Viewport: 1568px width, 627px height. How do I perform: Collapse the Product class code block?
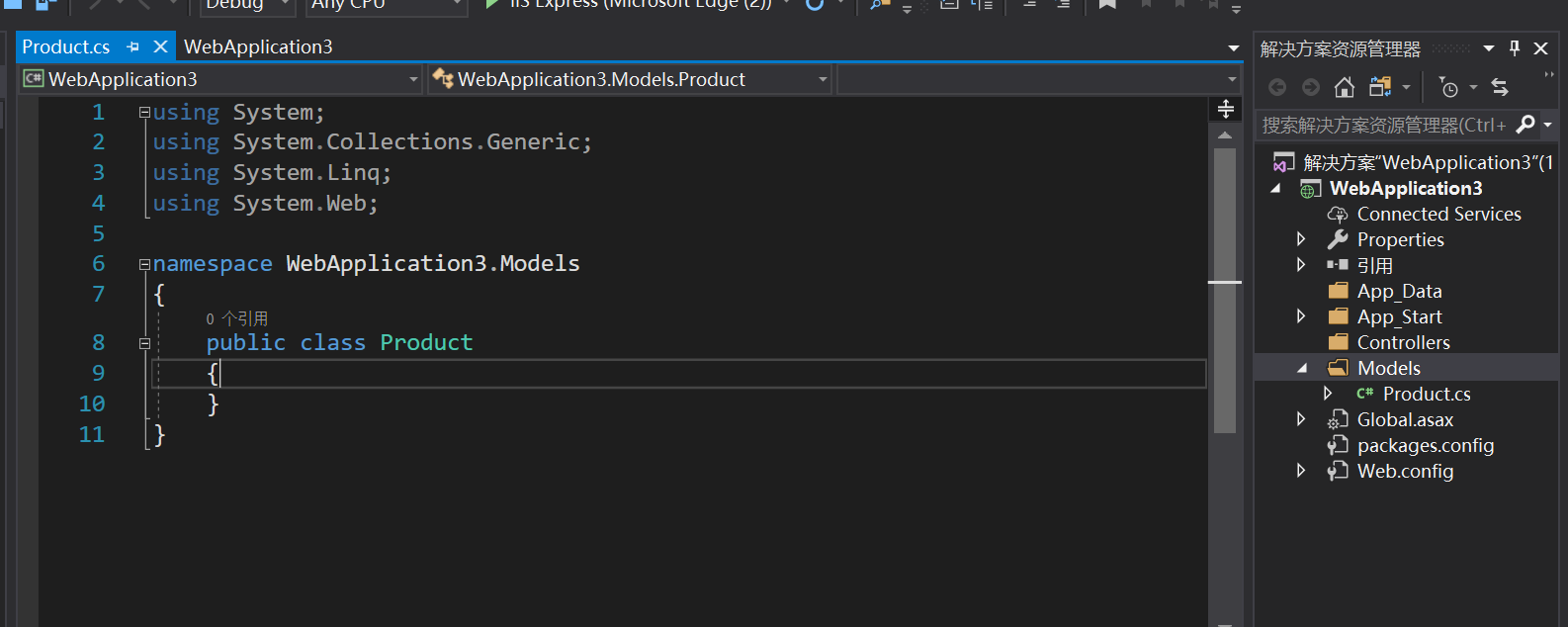144,343
